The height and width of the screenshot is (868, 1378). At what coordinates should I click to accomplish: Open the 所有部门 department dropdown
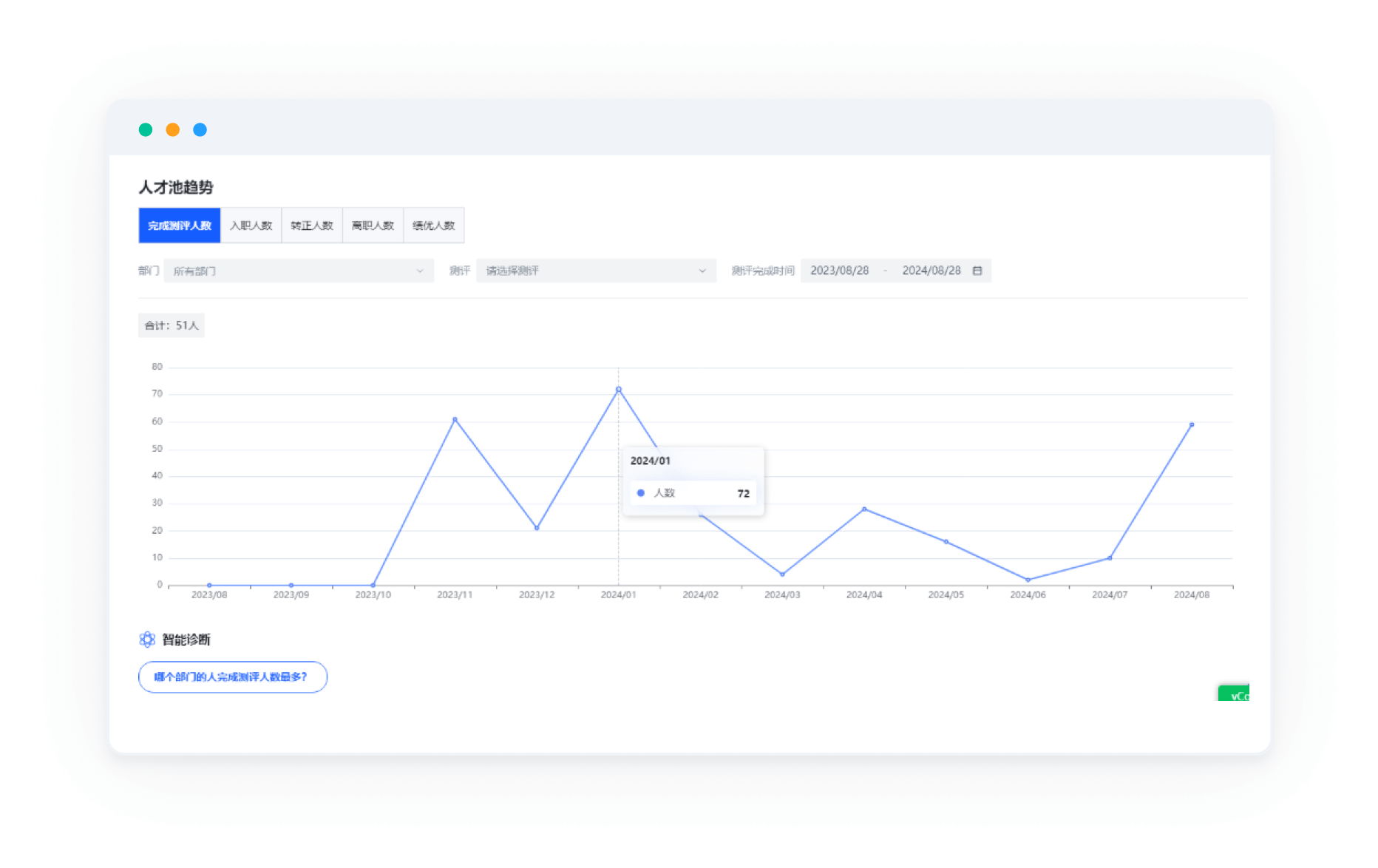(x=299, y=271)
